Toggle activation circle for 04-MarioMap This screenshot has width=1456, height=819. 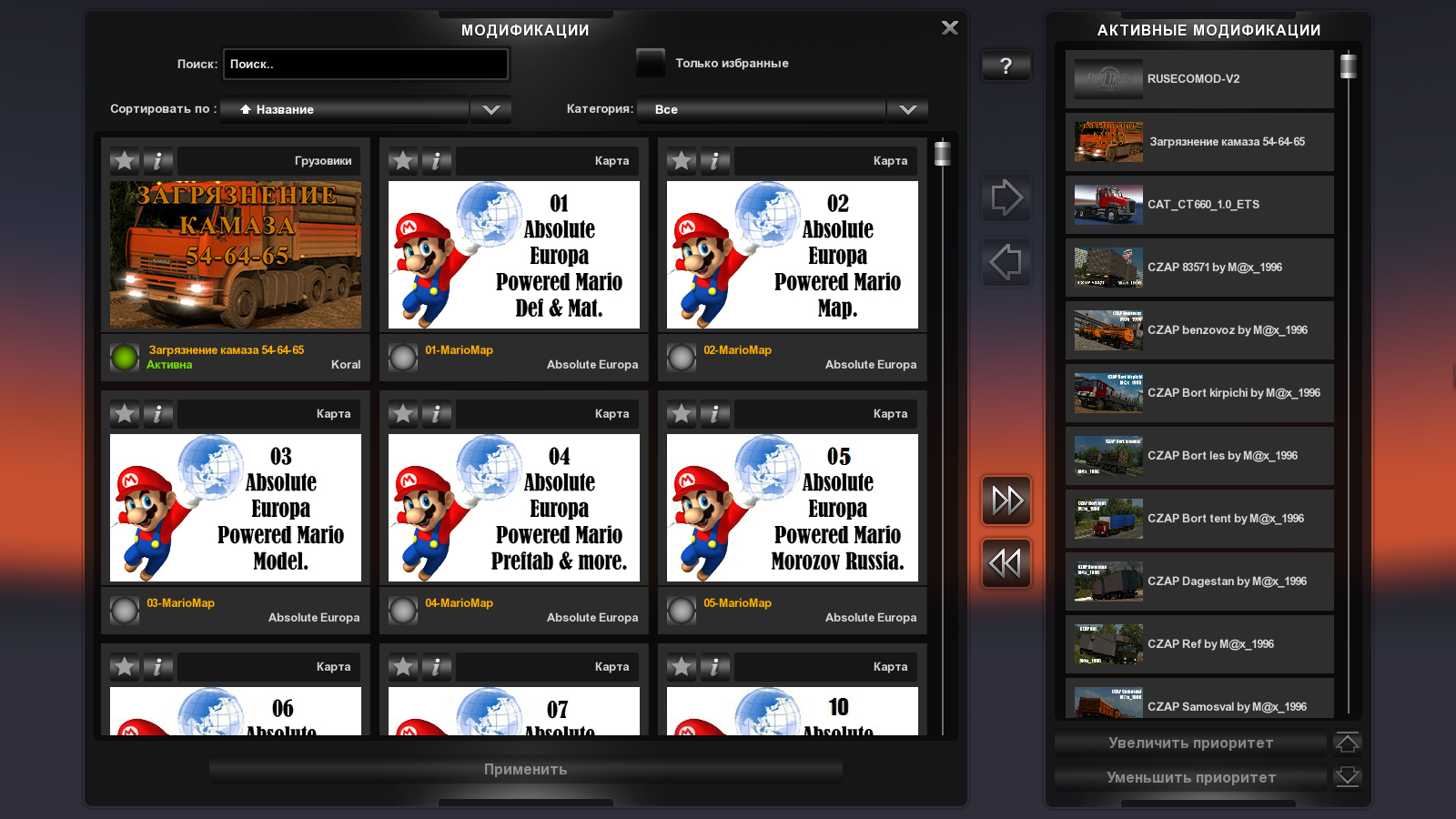(x=403, y=610)
